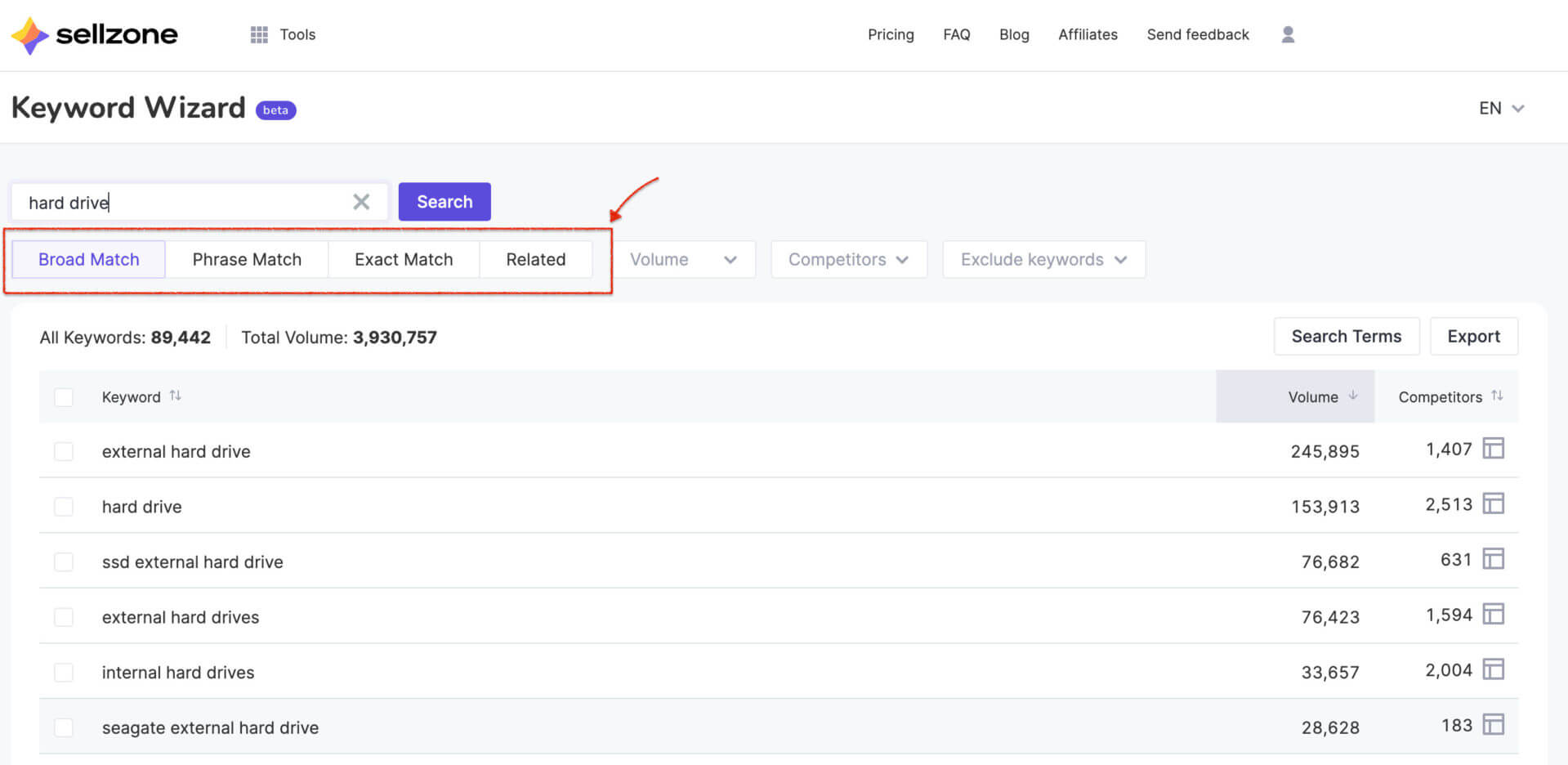Open competitors icon for external hard drives row
This screenshot has height=765, width=1568.
point(1494,614)
